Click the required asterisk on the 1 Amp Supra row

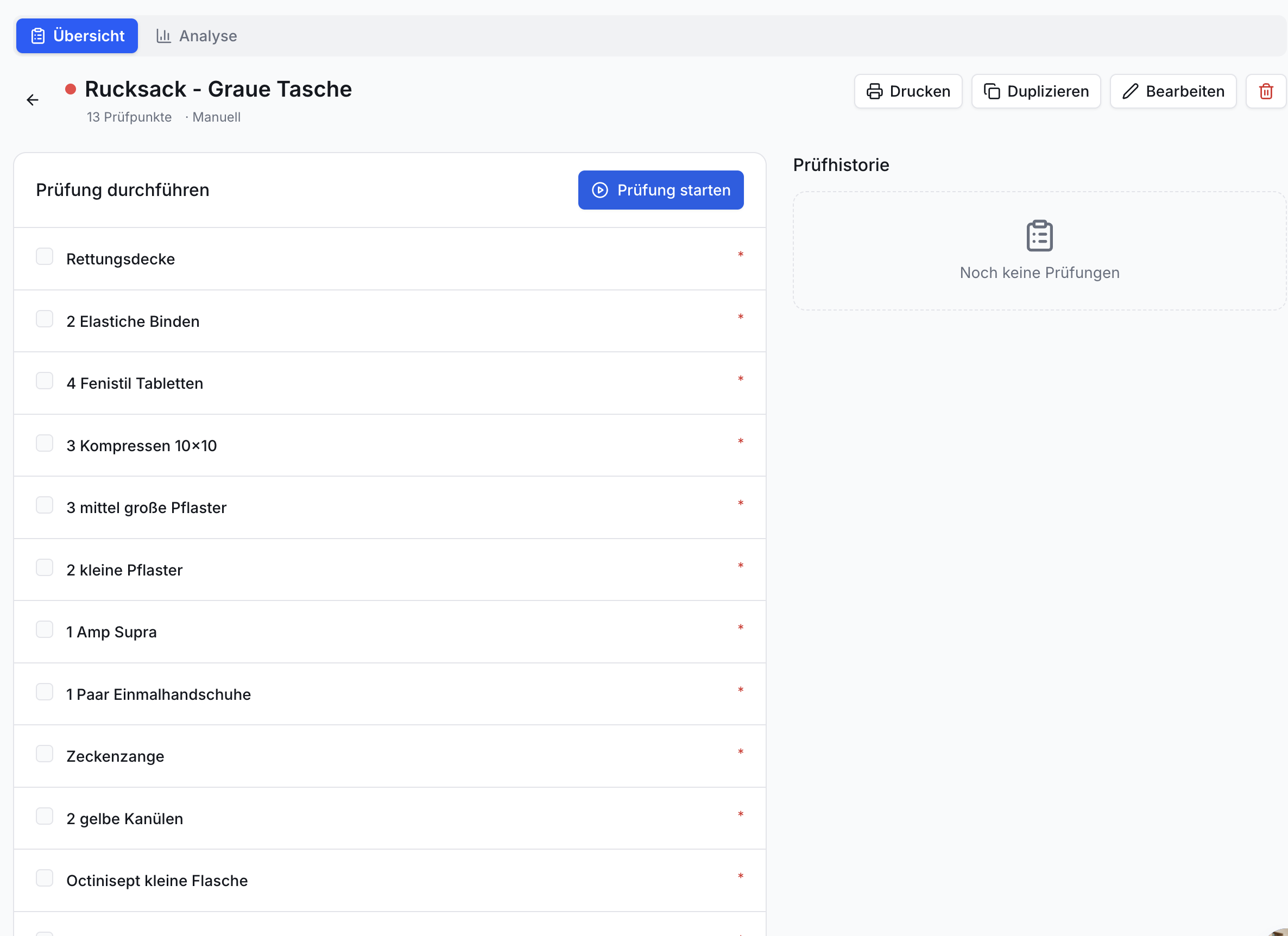click(741, 628)
